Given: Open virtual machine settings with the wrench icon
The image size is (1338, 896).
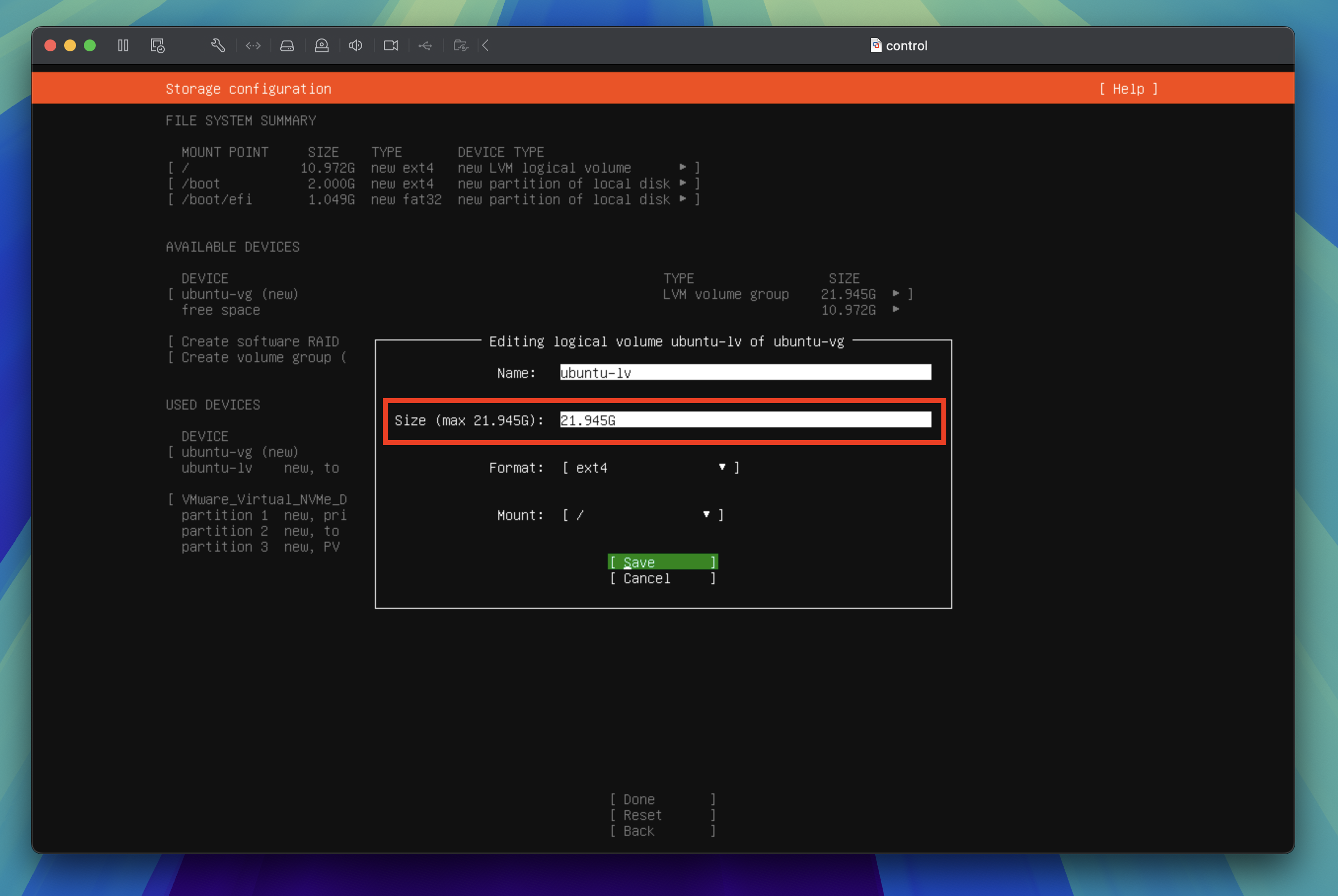Looking at the screenshot, I should [219, 45].
